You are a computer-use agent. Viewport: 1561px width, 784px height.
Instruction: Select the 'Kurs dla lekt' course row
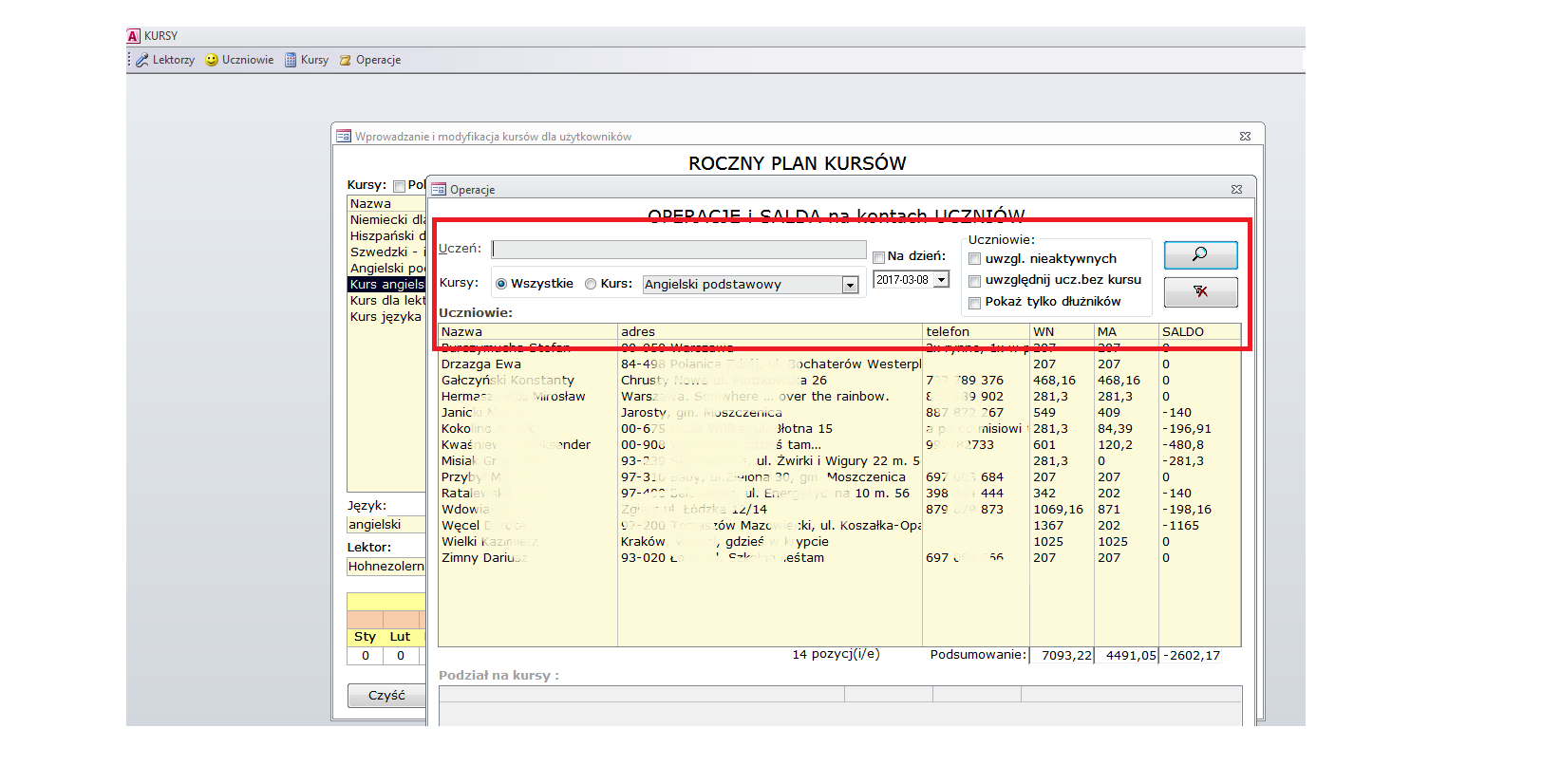(386, 301)
